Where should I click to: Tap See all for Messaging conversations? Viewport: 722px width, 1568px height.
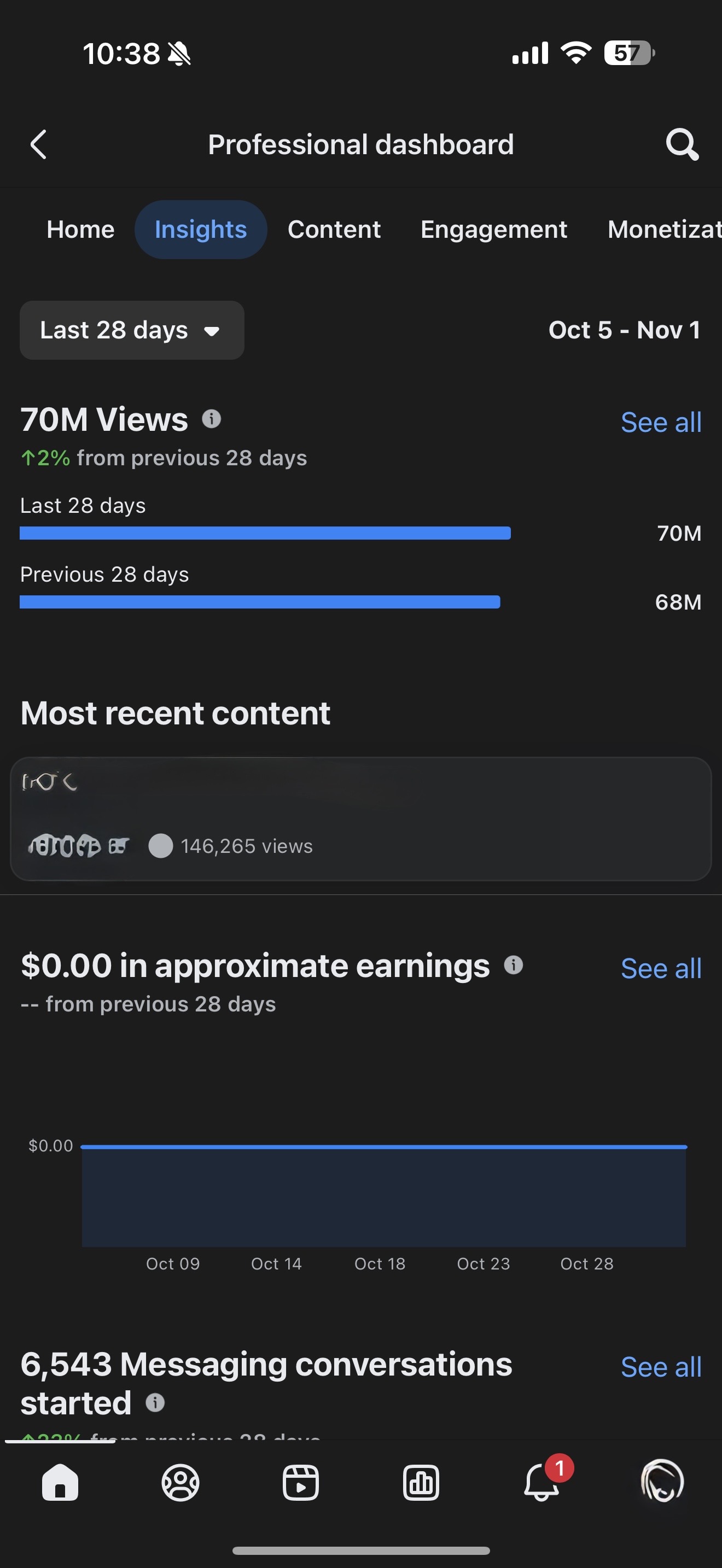(661, 1367)
